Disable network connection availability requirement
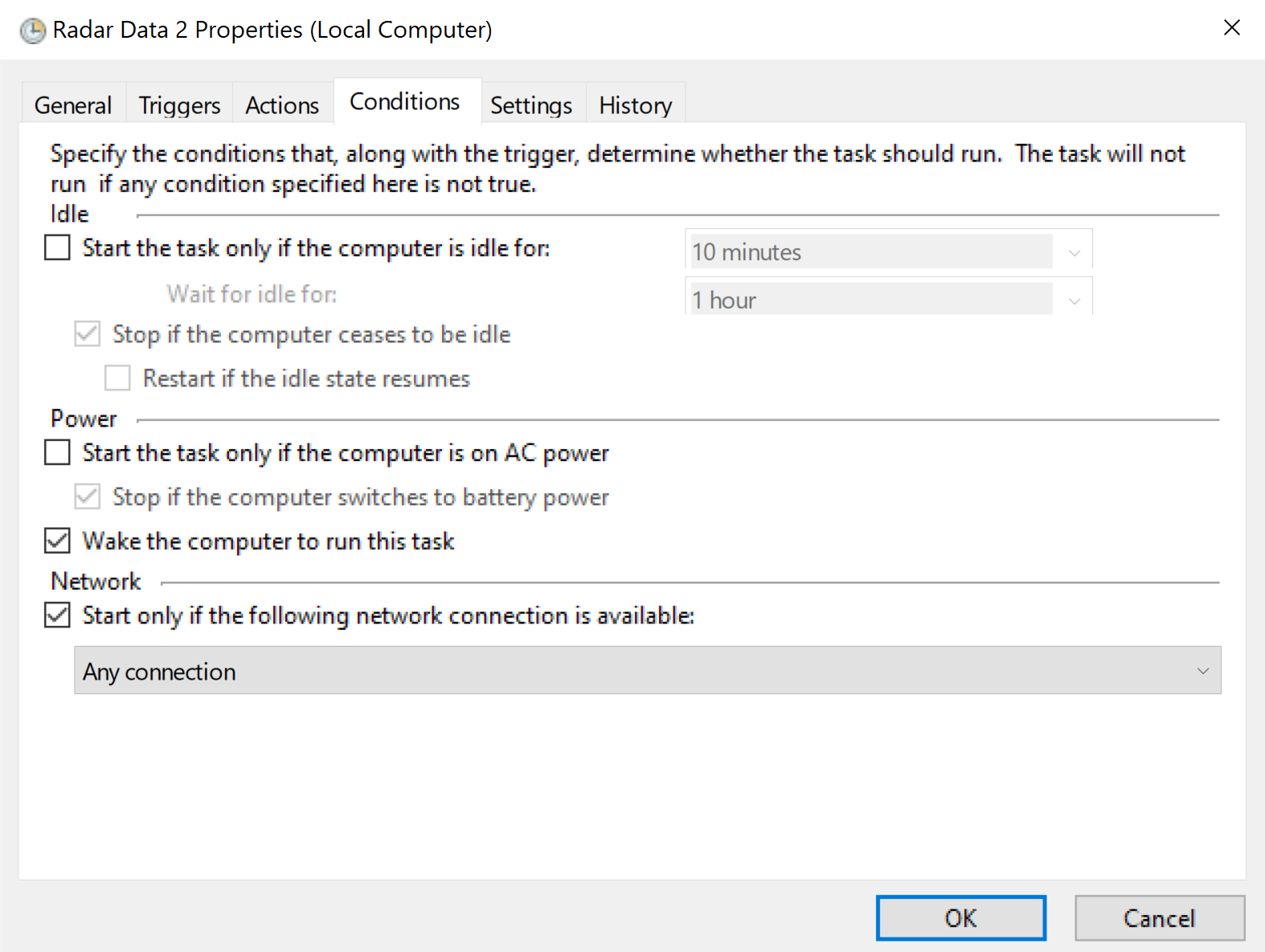The width and height of the screenshot is (1265, 952). 57,615
